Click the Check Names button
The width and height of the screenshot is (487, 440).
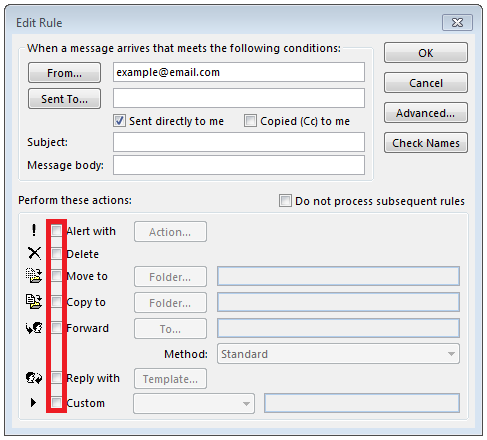click(x=426, y=143)
